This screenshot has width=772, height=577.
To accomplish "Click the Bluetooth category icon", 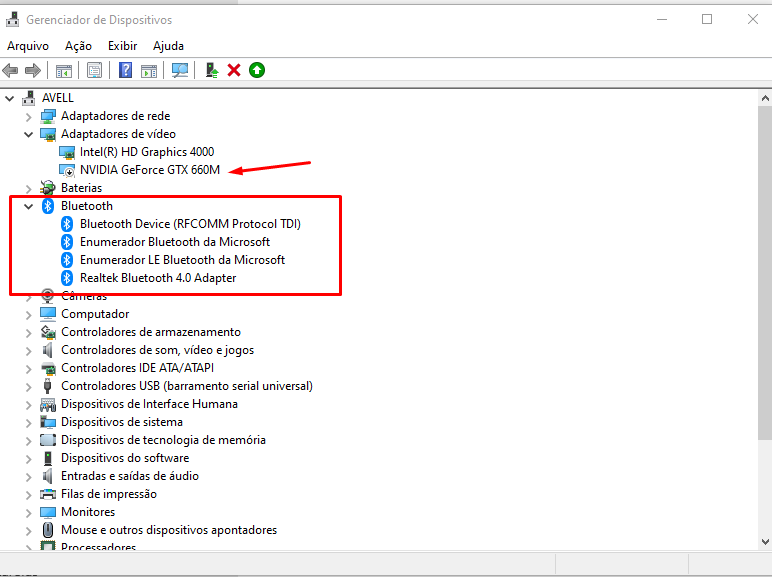I will [x=48, y=206].
